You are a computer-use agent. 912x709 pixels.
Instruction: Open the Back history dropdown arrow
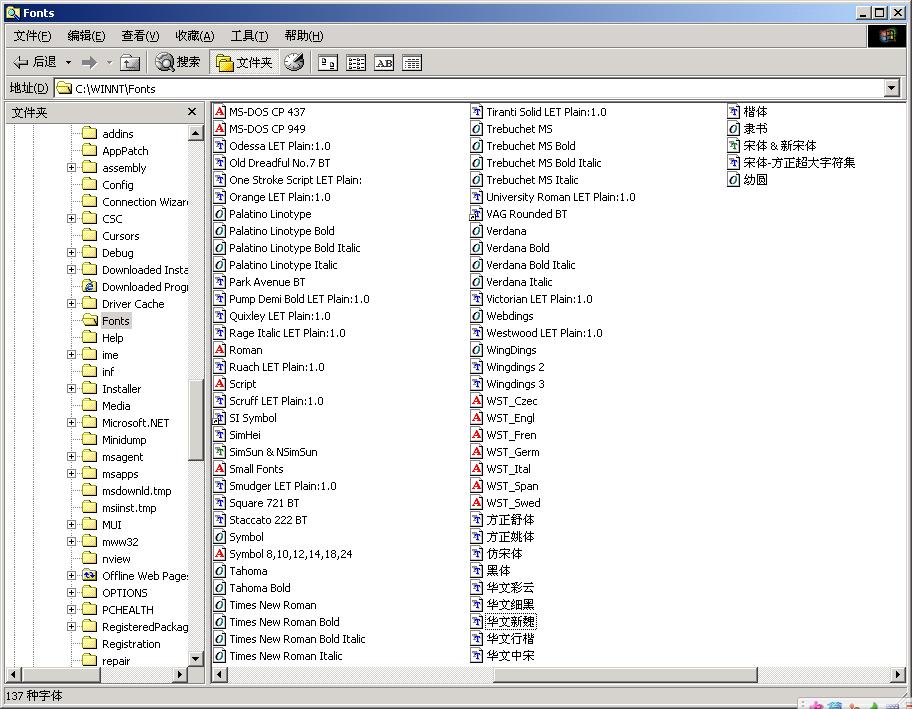[x=68, y=62]
